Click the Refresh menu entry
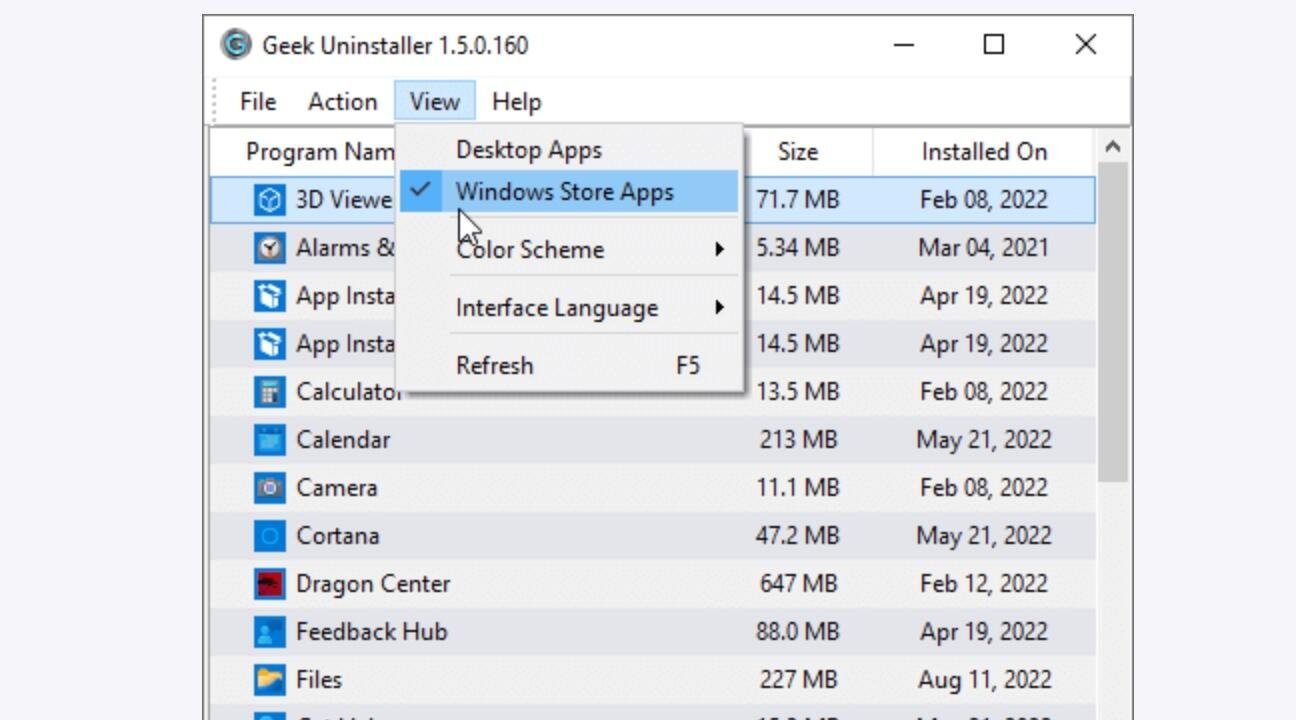Viewport: 1296px width, 720px height. (x=494, y=366)
